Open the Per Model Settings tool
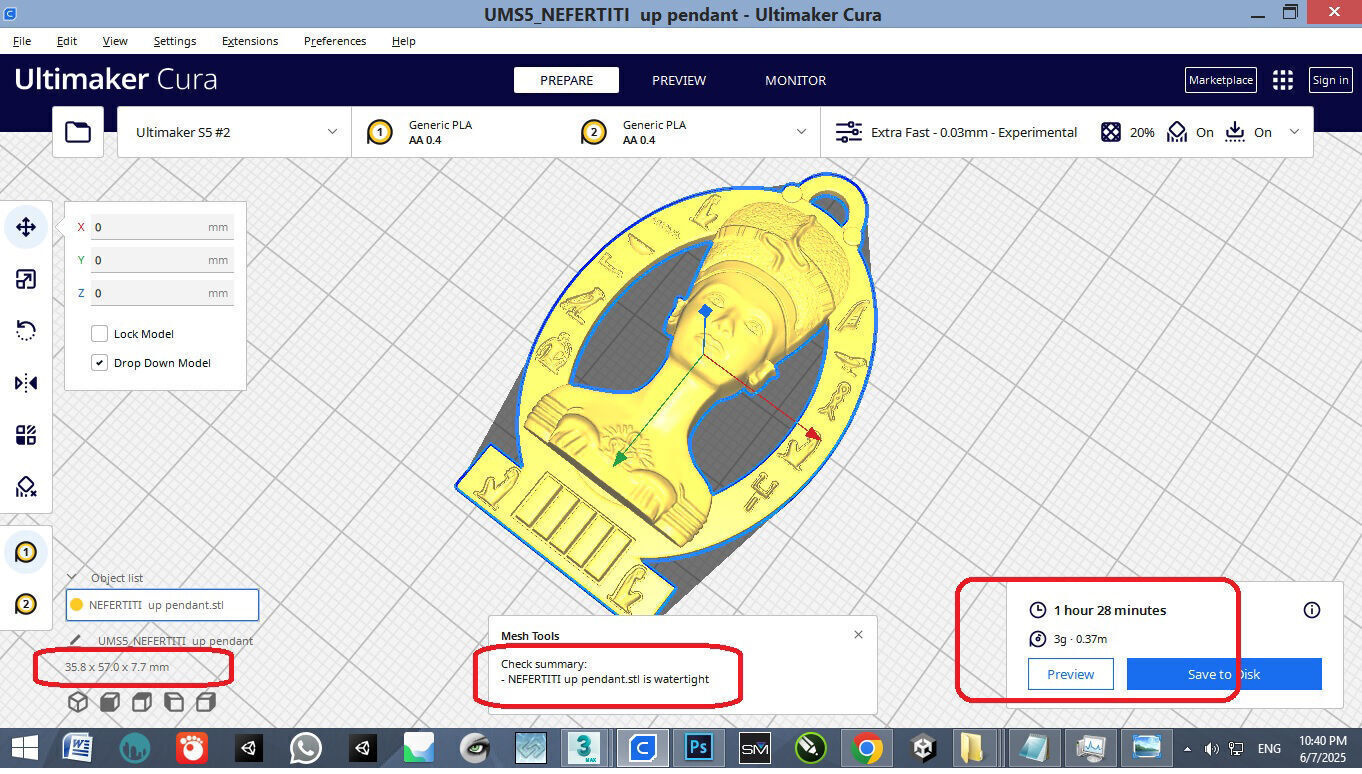This screenshot has width=1362, height=774. pos(26,435)
